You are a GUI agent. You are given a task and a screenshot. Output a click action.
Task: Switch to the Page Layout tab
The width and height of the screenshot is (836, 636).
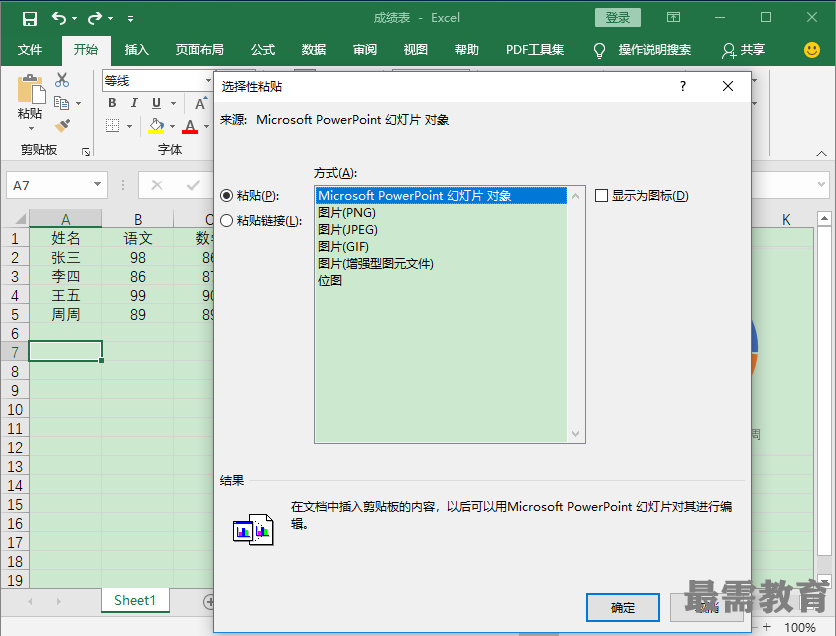[200, 50]
